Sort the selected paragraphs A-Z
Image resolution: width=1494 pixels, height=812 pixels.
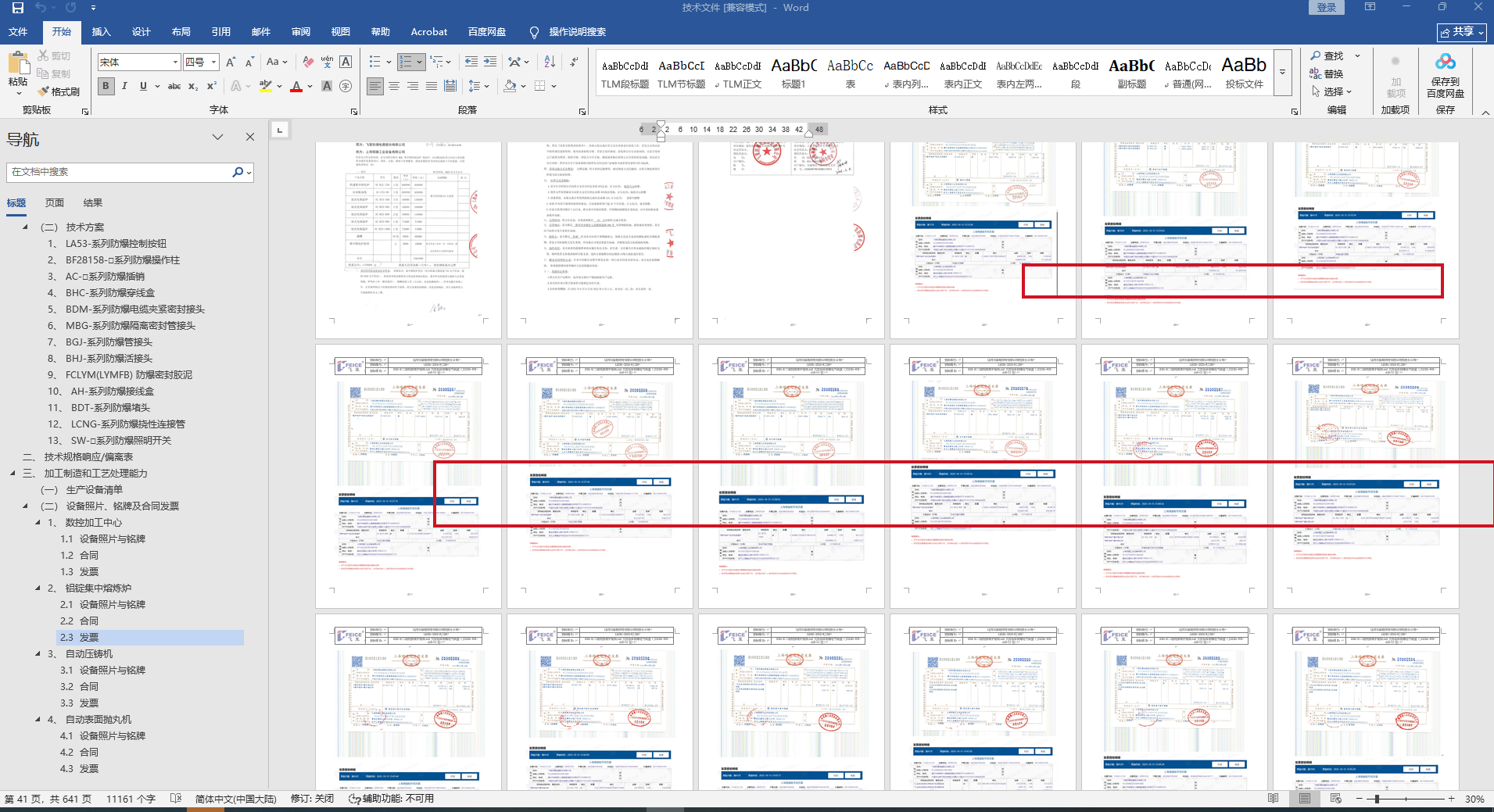tap(550, 62)
